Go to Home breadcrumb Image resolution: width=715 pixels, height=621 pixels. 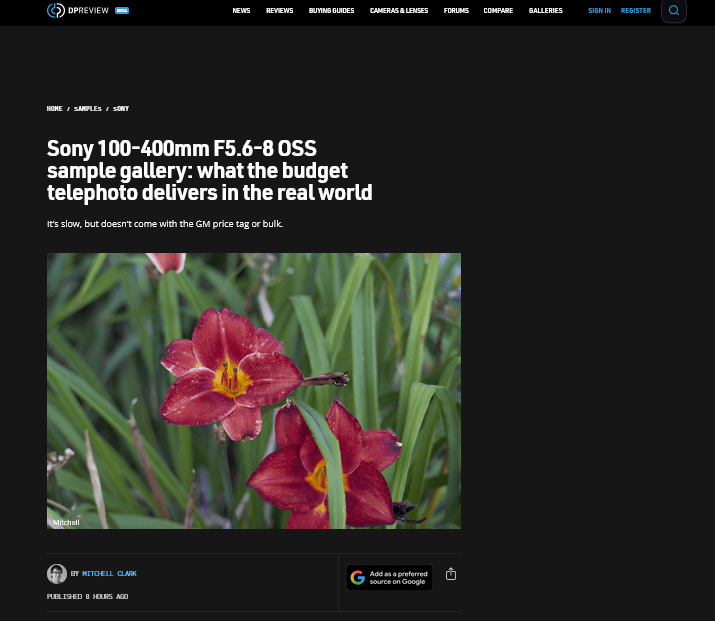tap(54, 109)
